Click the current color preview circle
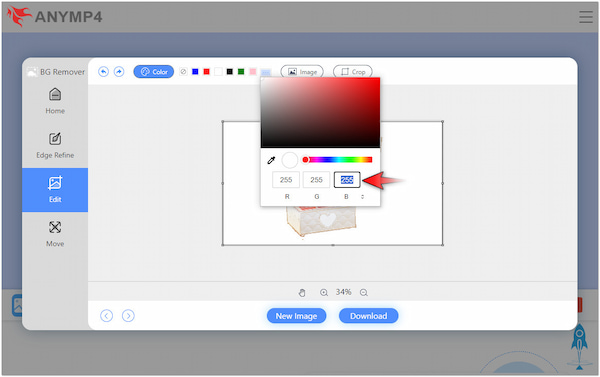The width and height of the screenshot is (600, 377). (290, 160)
